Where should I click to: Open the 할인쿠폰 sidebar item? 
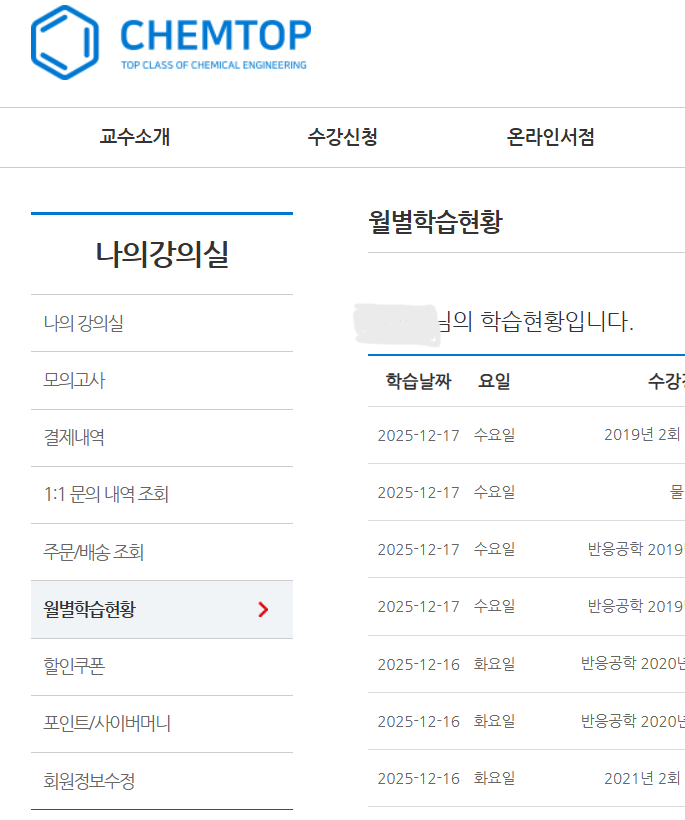(x=74, y=666)
